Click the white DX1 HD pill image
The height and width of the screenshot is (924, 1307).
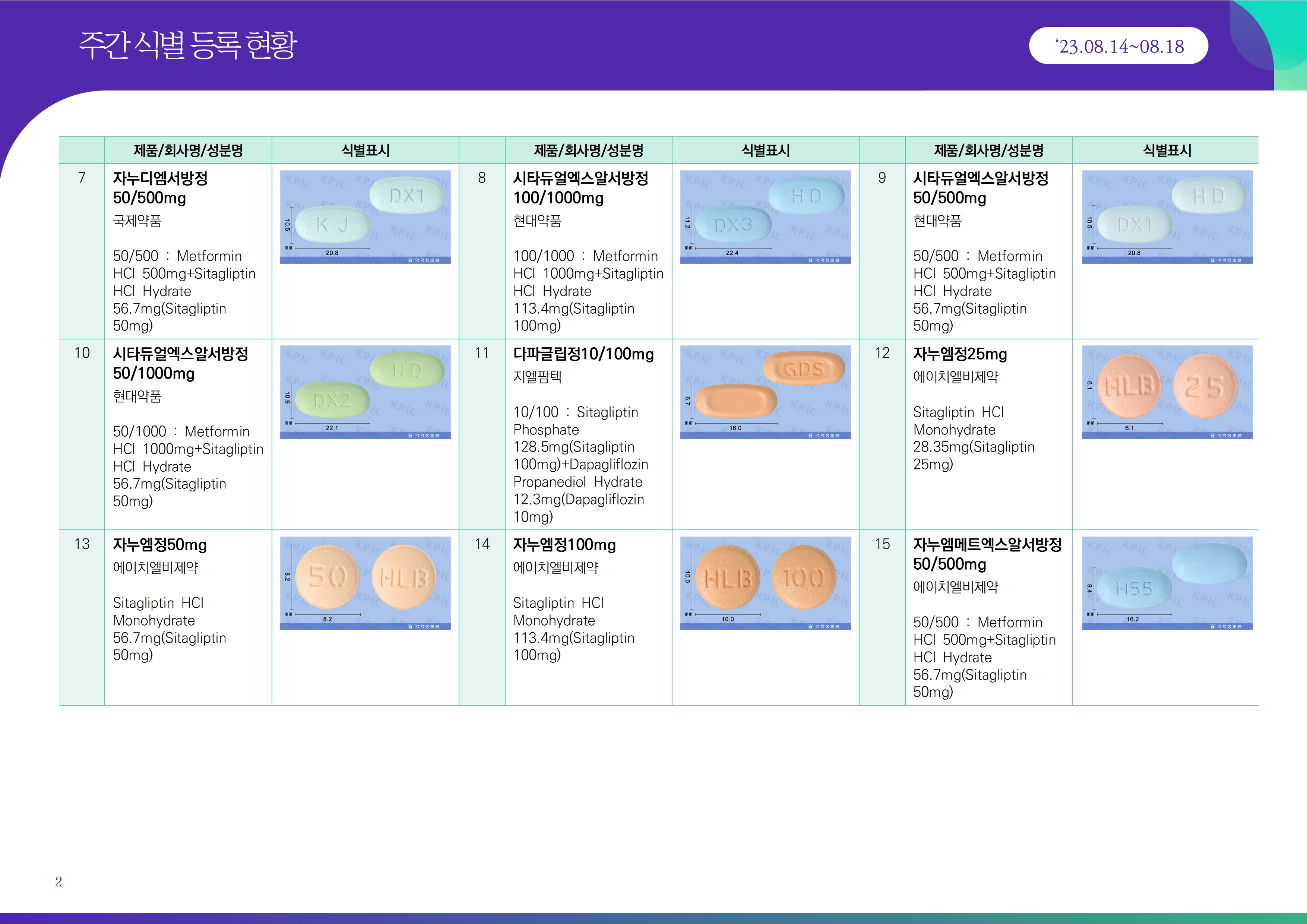tap(1167, 217)
